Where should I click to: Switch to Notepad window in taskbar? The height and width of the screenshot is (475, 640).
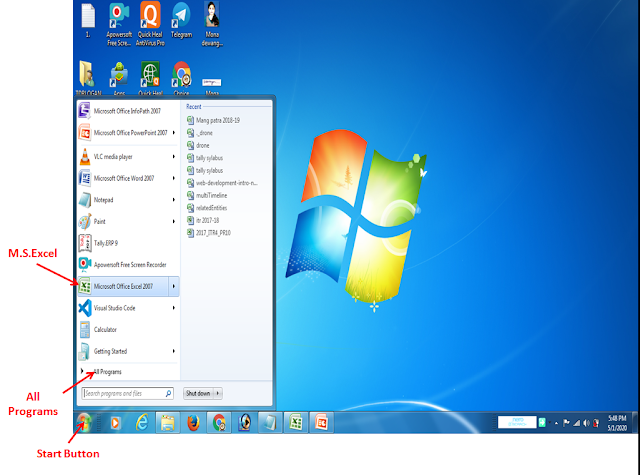[270, 423]
